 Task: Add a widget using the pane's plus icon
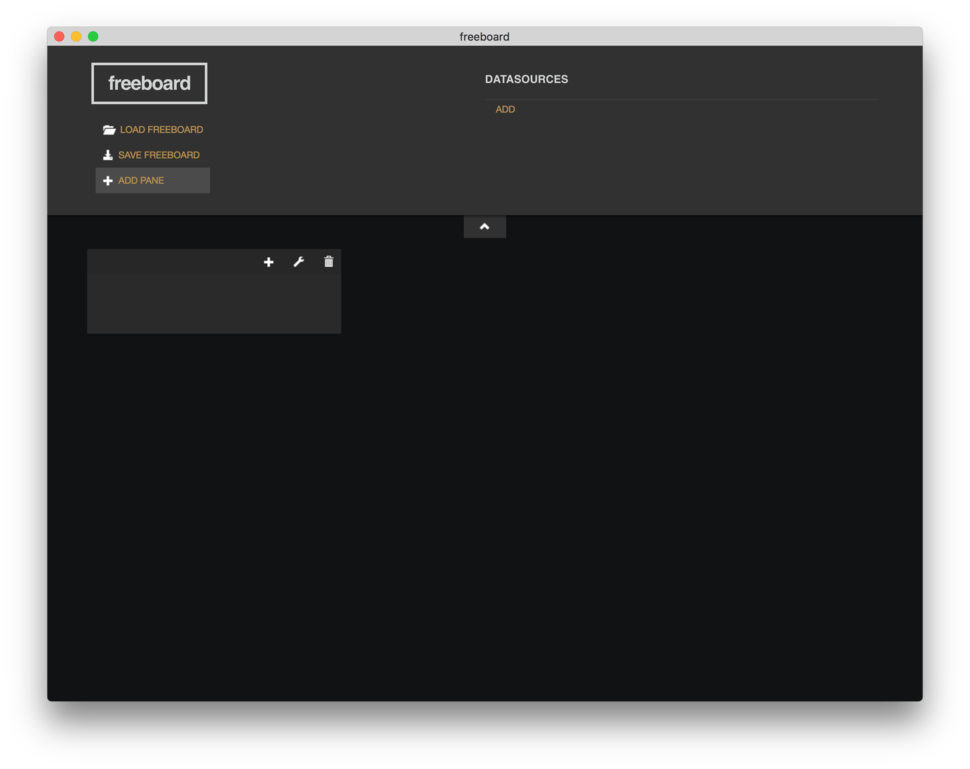pos(268,261)
